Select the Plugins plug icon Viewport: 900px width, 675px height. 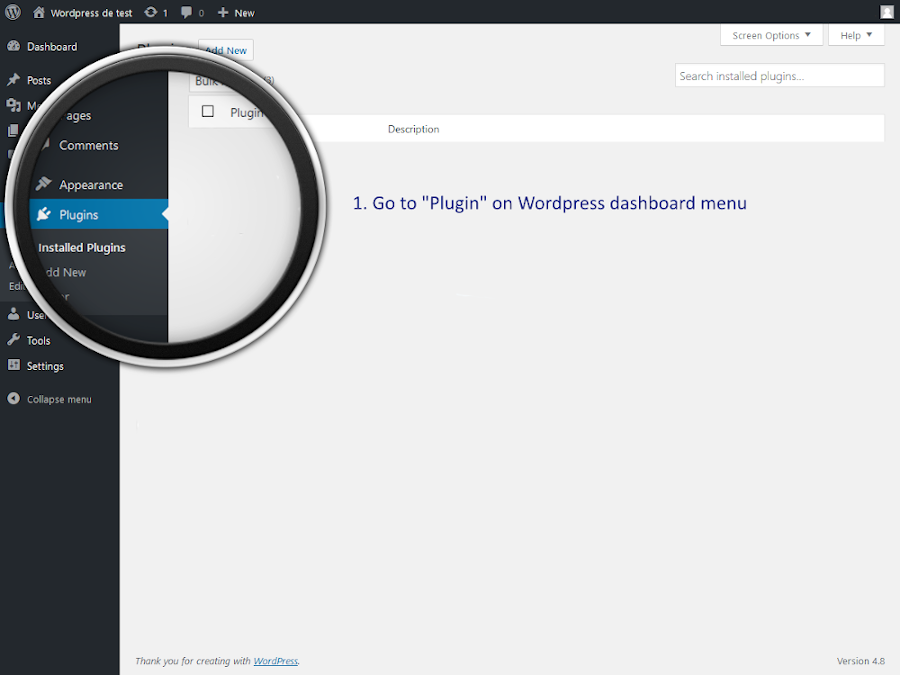[44, 214]
